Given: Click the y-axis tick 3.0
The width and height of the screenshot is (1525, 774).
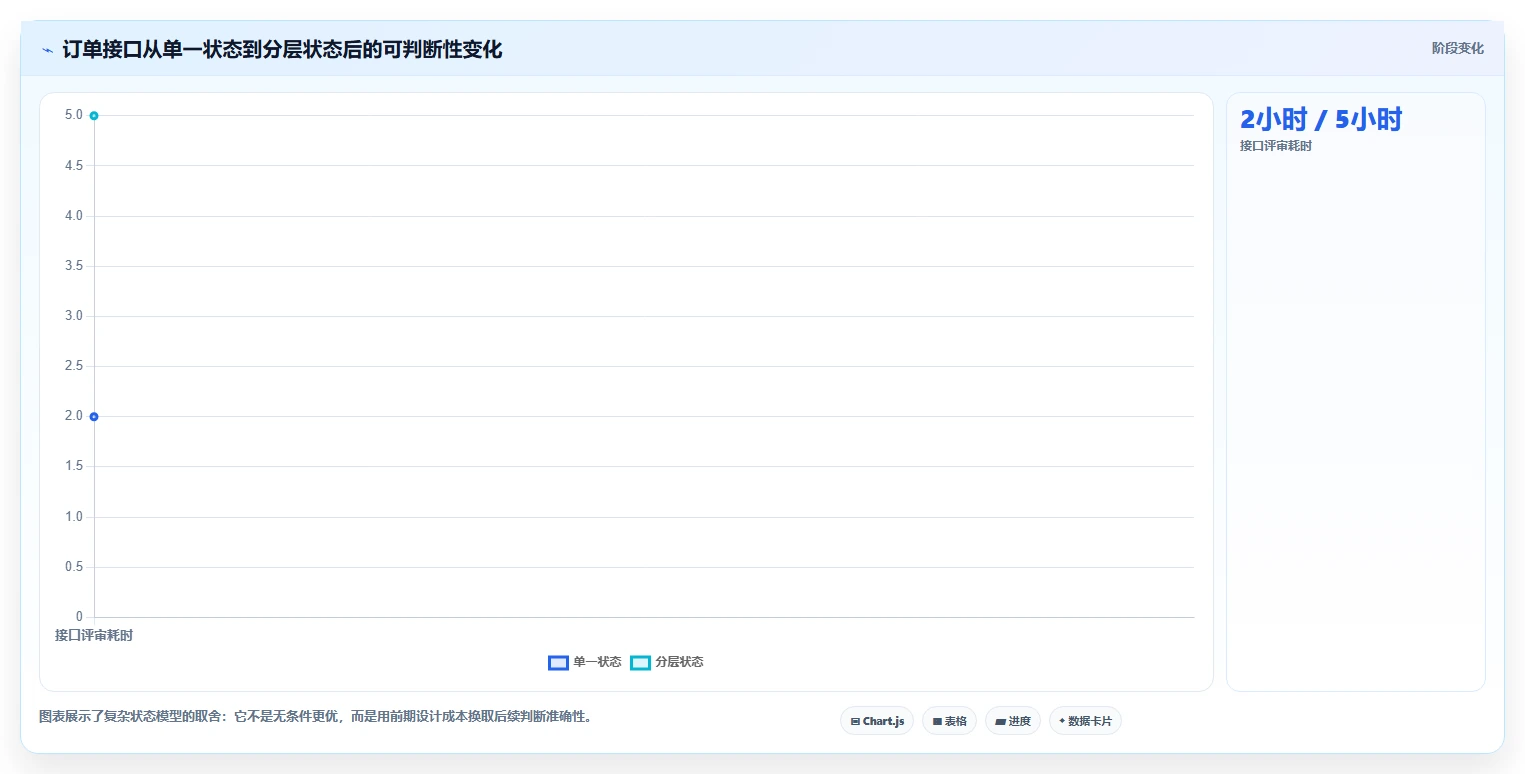Looking at the screenshot, I should 74,316.
